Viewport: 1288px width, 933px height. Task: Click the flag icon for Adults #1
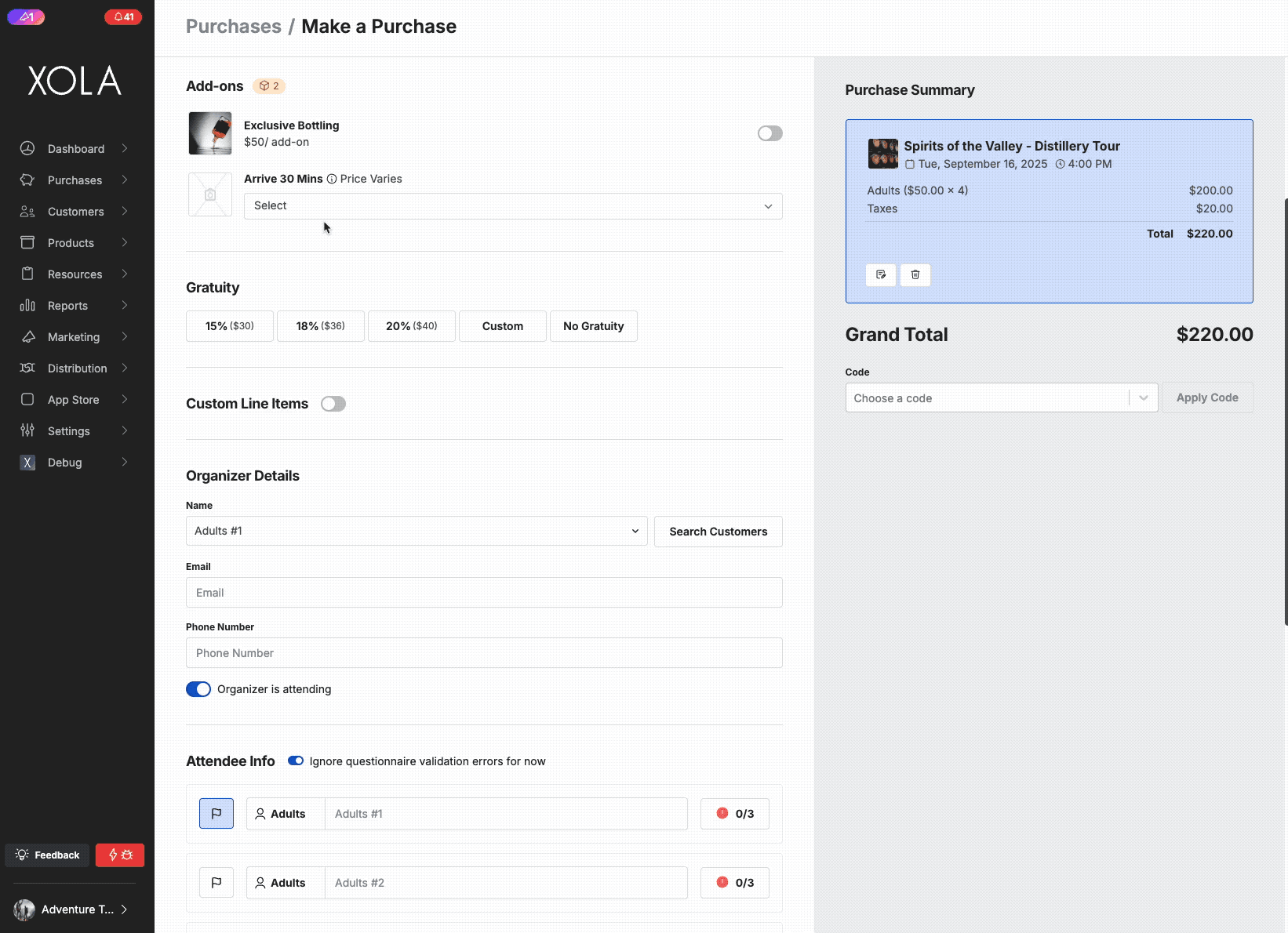tap(216, 813)
